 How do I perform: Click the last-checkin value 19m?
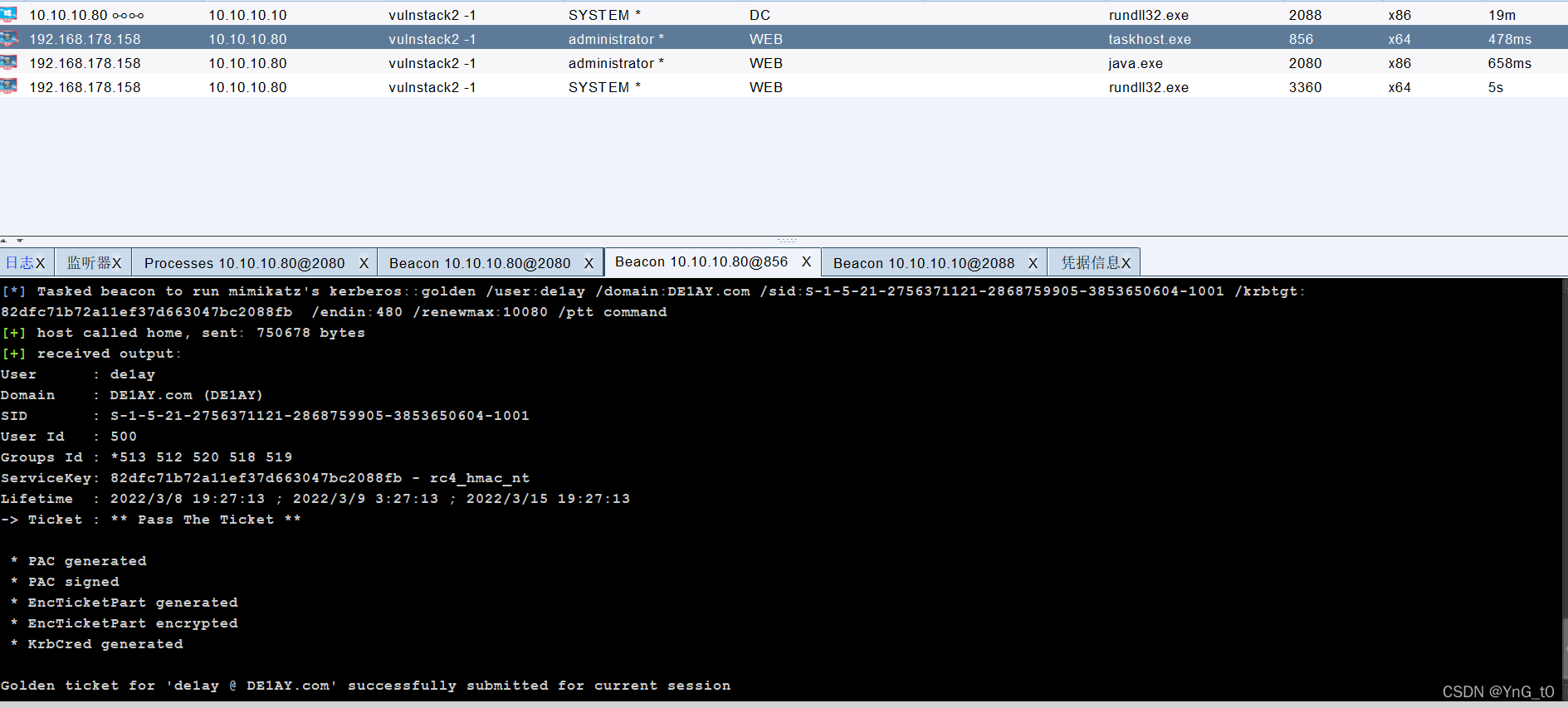tap(1502, 15)
